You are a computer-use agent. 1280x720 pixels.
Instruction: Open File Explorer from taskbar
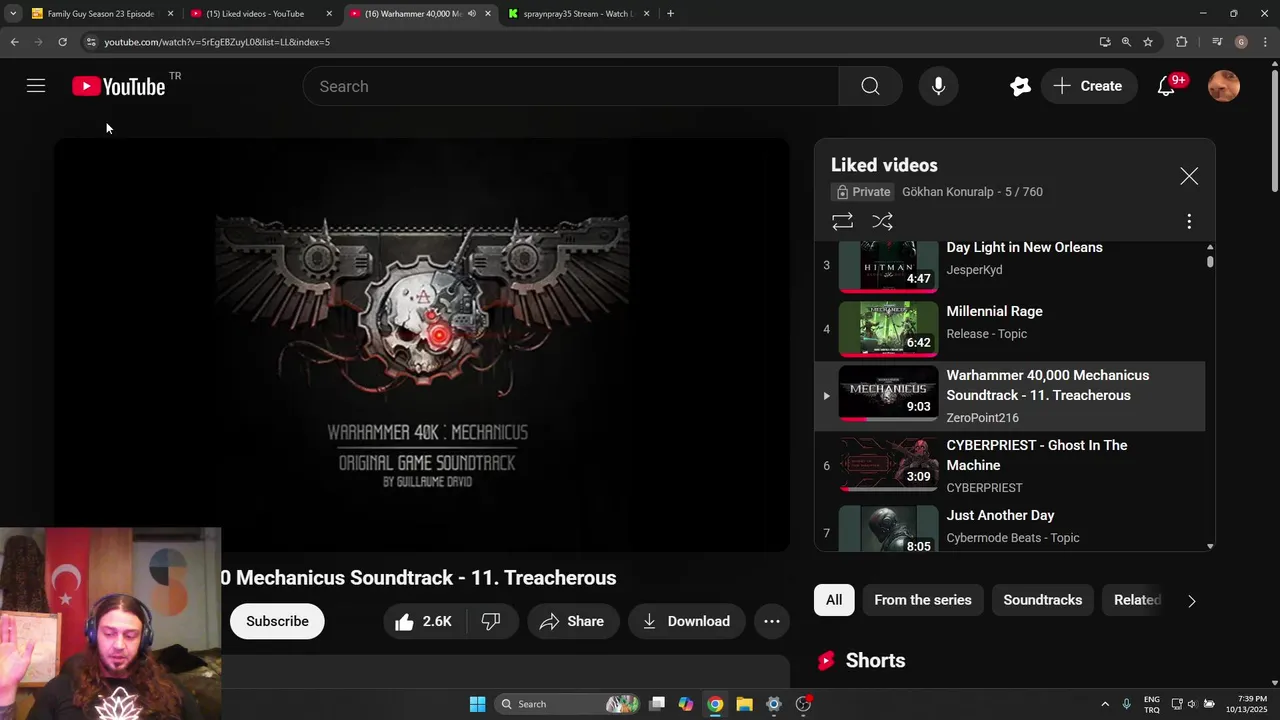744,704
